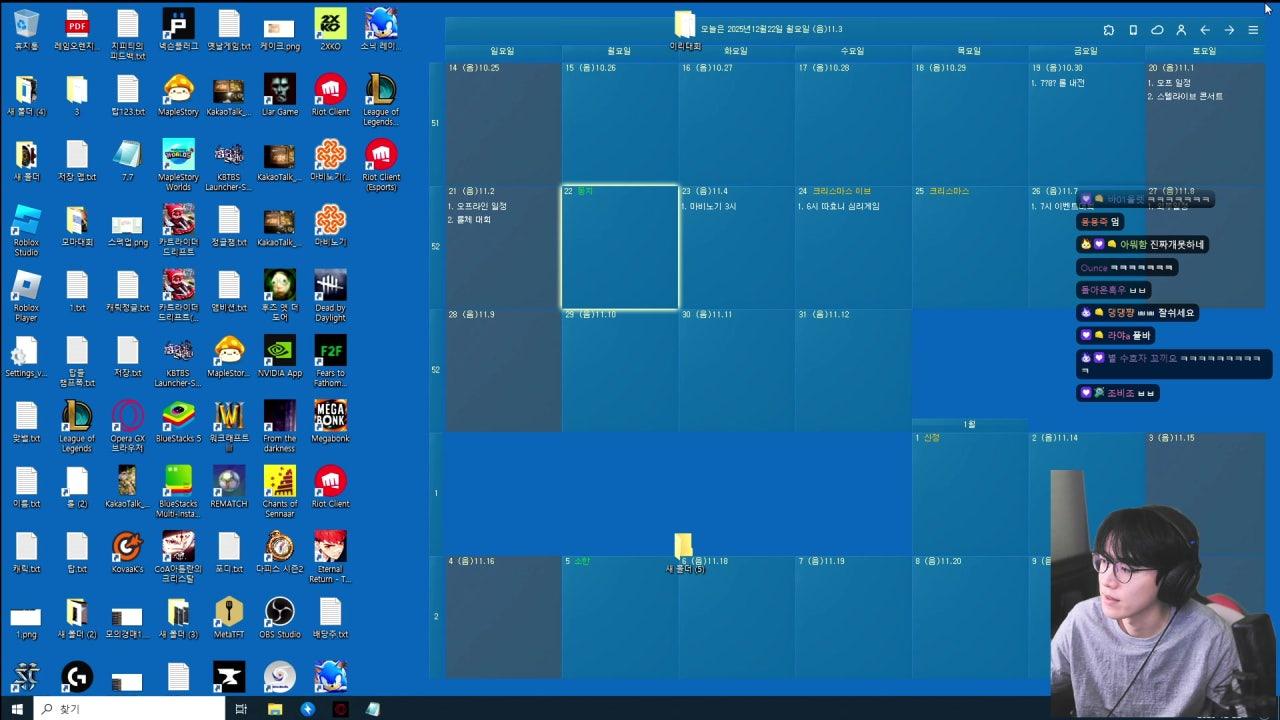Select the Fears to Fathom shortcut
Screen dimensions: 1280x720
coord(330,361)
